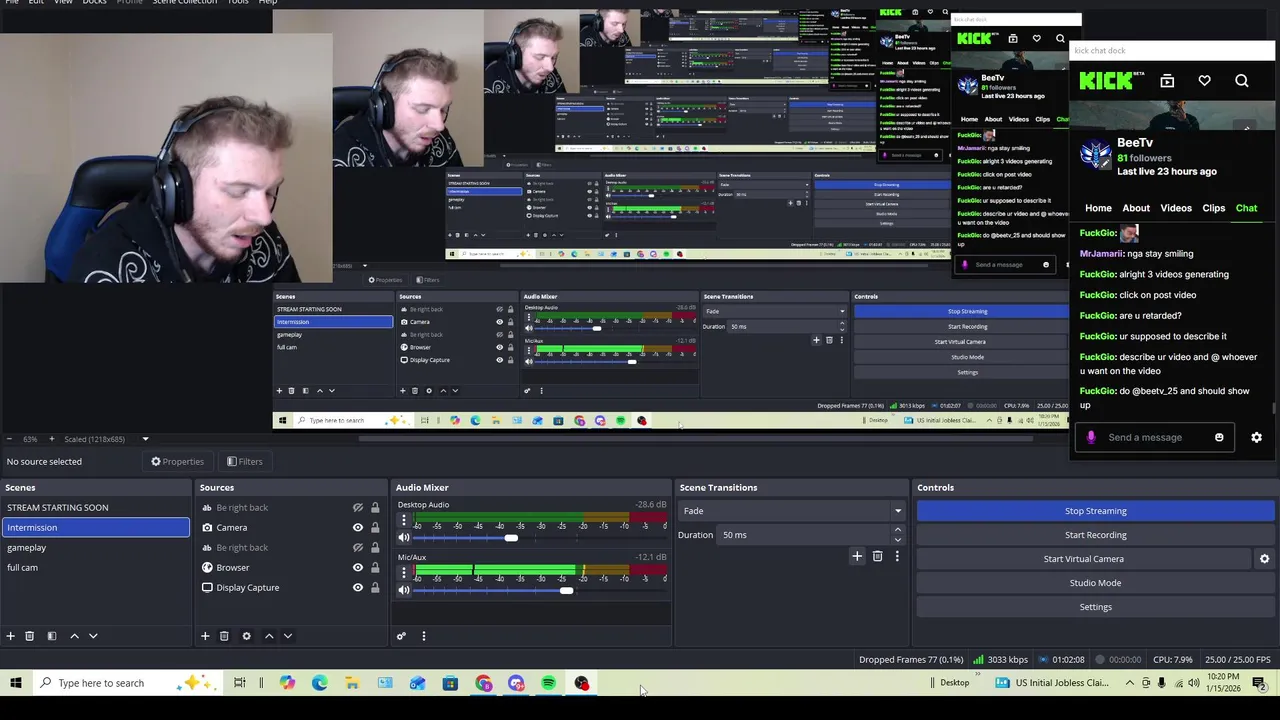Screen dimensions: 1280x720
Task: Zoom in preview with plus icon
Action: tap(52, 439)
